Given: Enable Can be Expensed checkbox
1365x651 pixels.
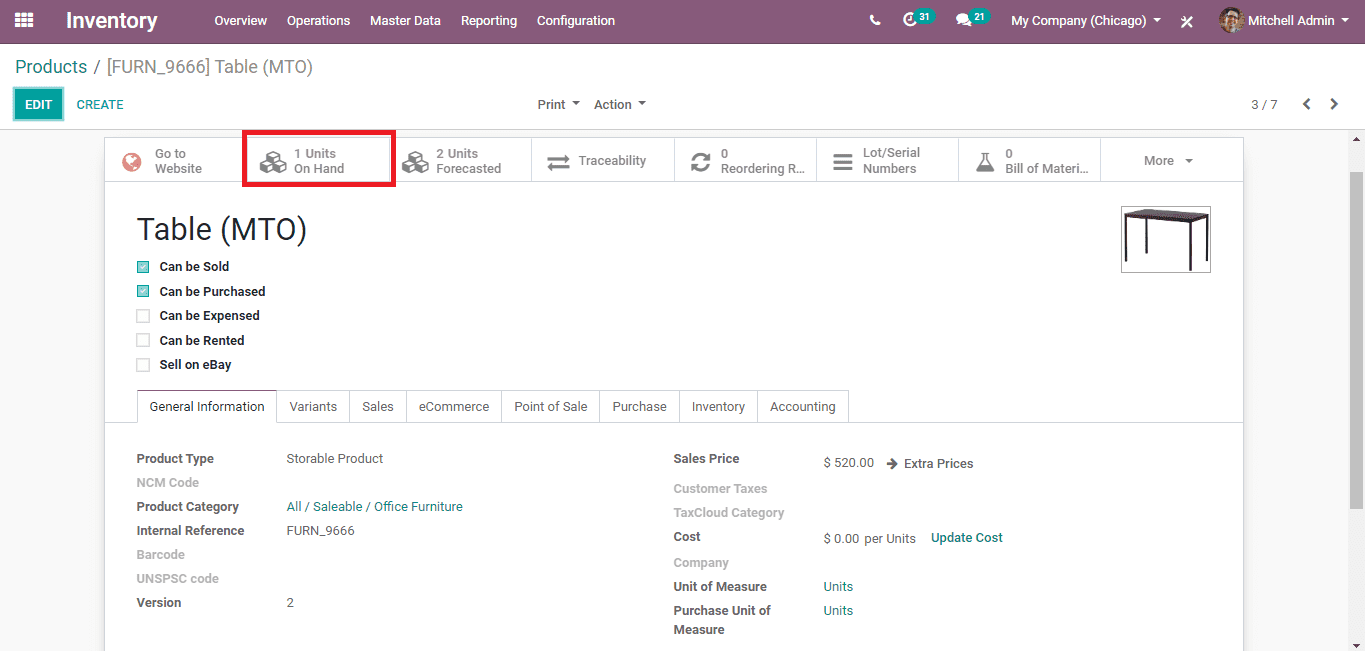Looking at the screenshot, I should 143,316.
